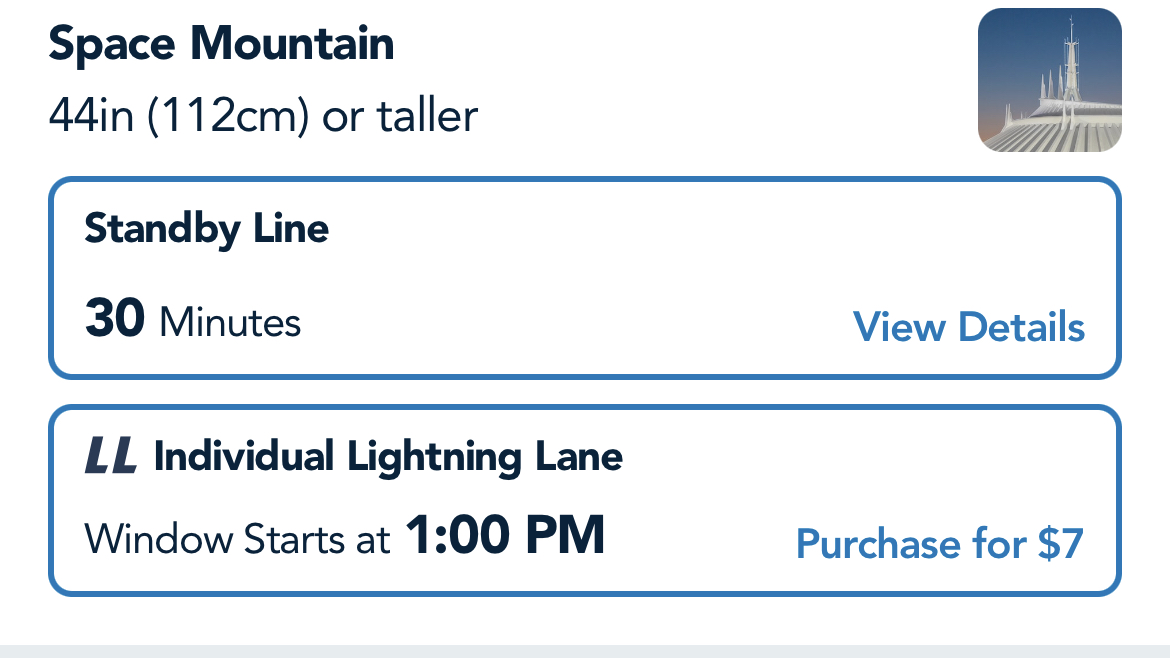Tap the Window Starts at label
This screenshot has height=658, width=1170.
237,540
